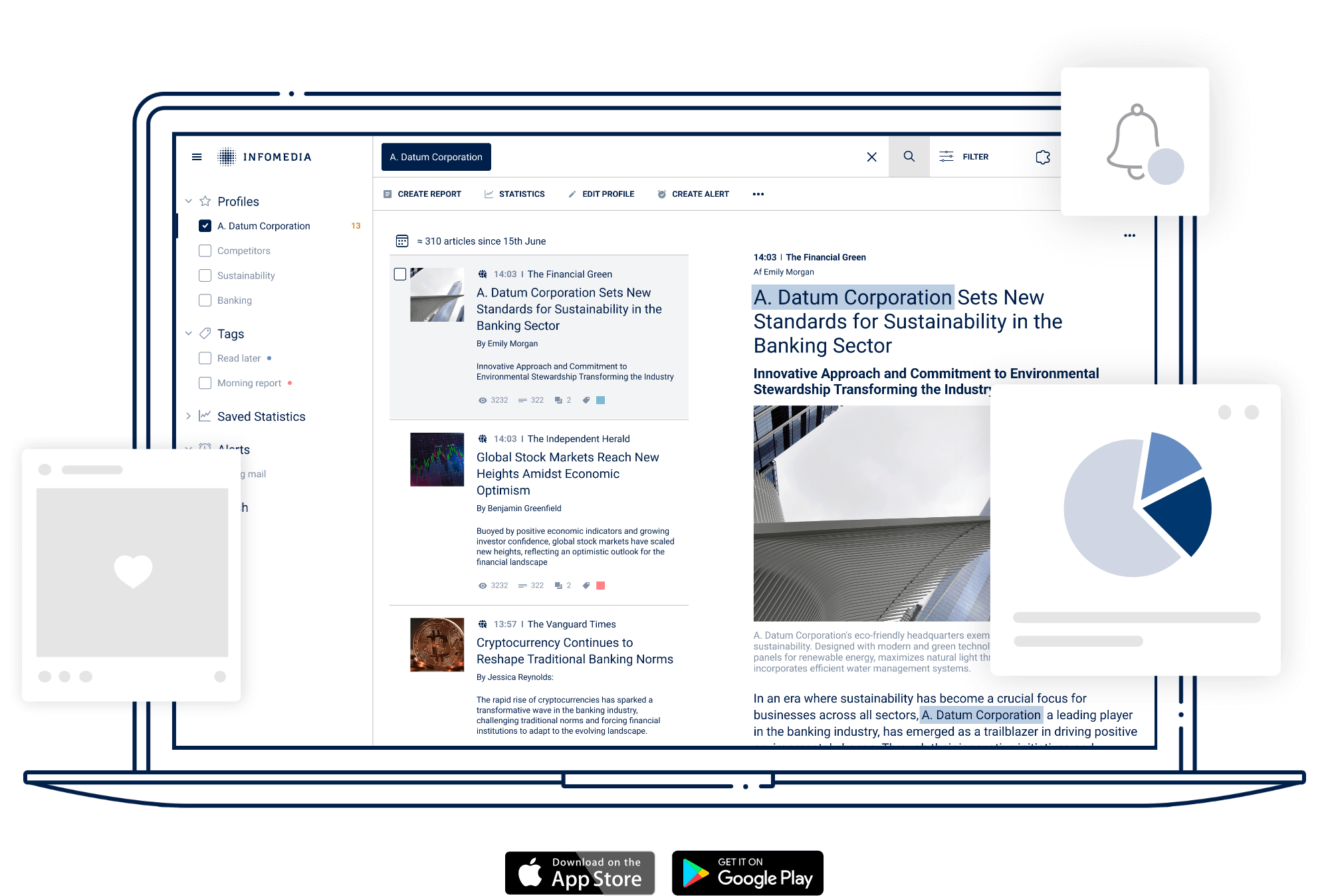Select the Financial Green article checkbox
Viewport: 1330px width, 896px height.
400,274
